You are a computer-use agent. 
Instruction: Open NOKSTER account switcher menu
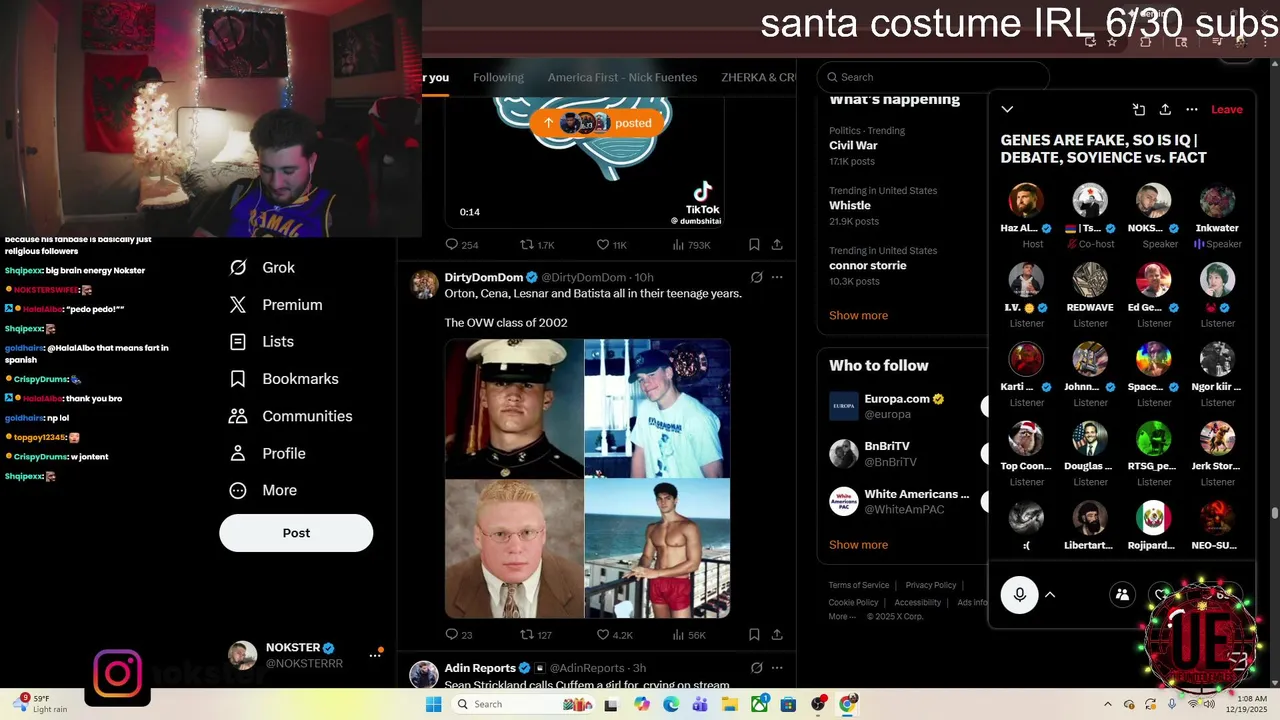[x=376, y=655]
